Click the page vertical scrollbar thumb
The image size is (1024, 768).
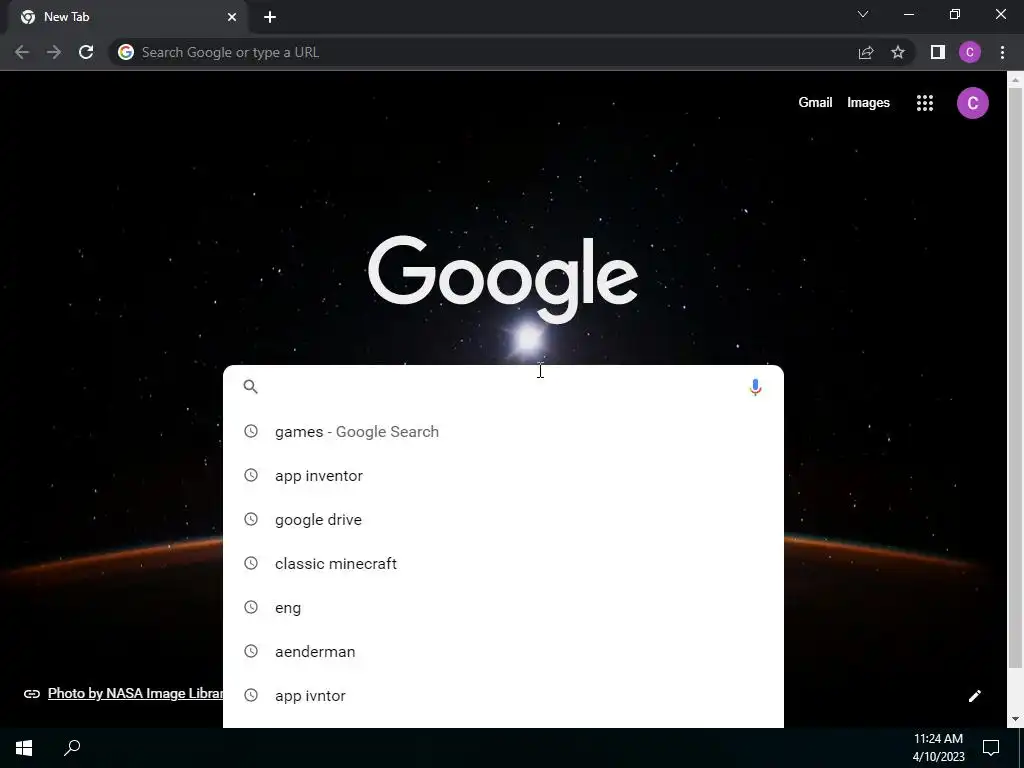coord(1015,378)
